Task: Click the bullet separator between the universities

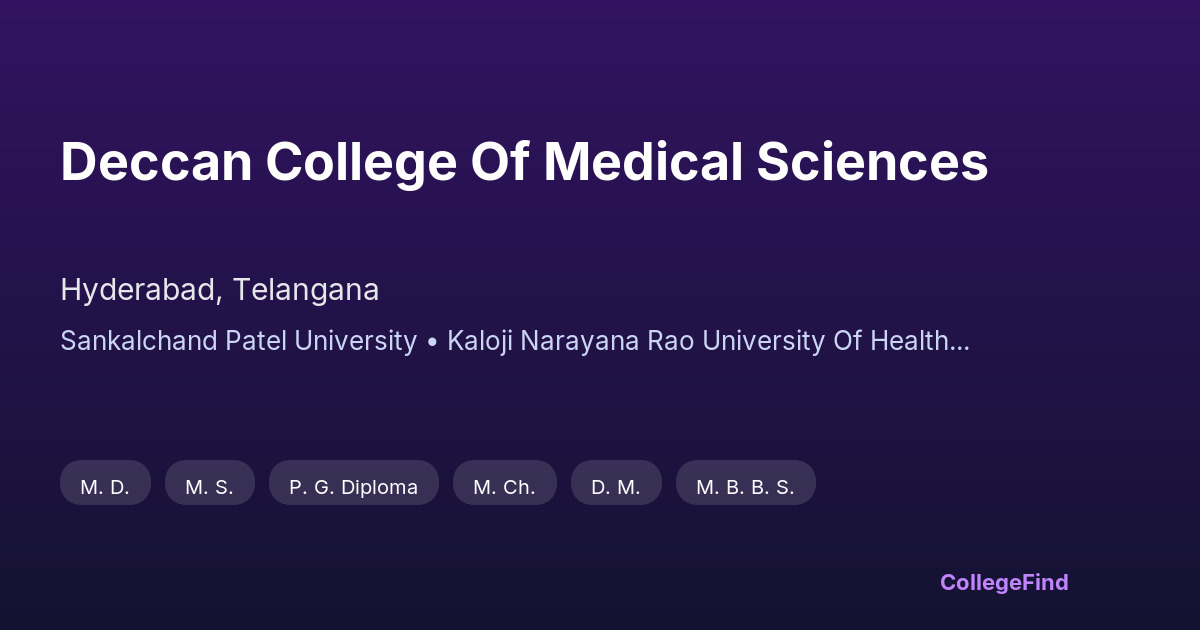Action: pyautogui.click(x=432, y=341)
